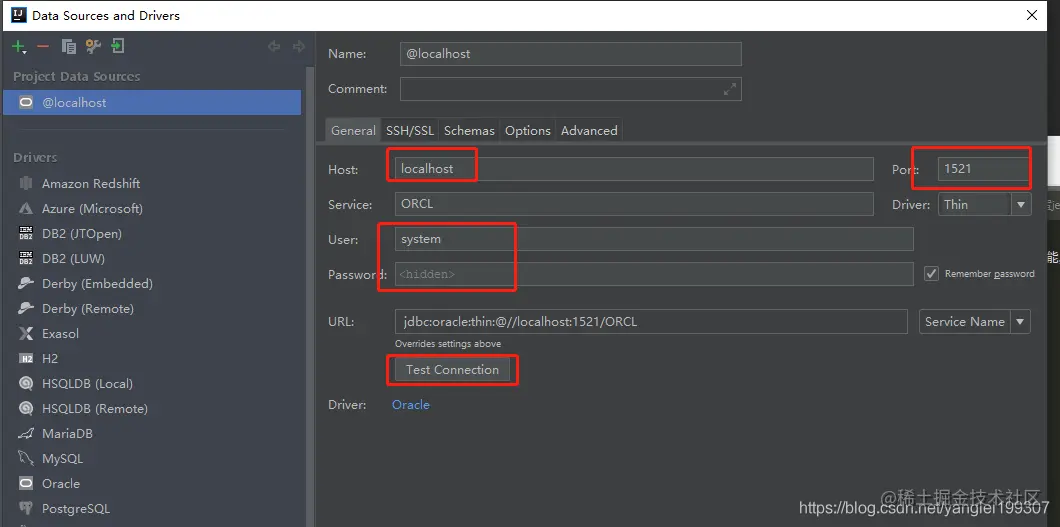Go back with the left arrow icon
1060x527 pixels.
(274, 46)
